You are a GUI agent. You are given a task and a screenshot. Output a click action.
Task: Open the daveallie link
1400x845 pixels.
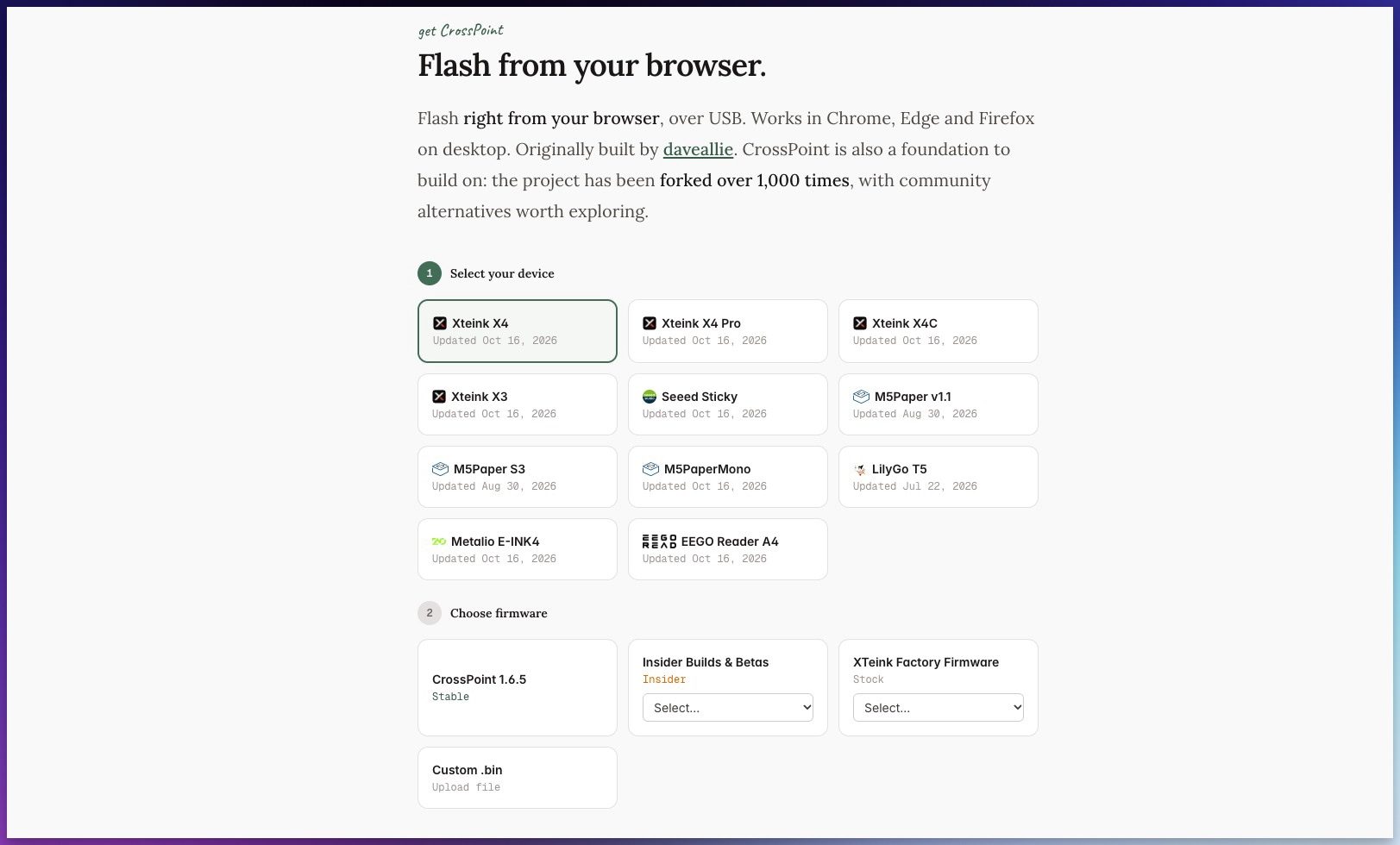click(x=698, y=149)
